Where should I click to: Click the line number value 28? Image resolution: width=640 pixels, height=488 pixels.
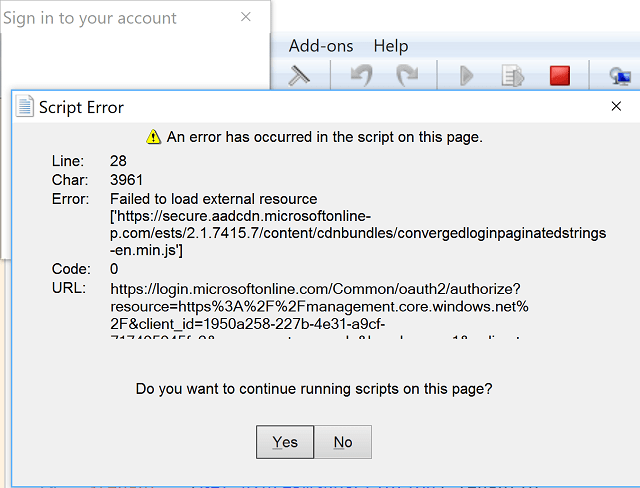click(x=118, y=161)
